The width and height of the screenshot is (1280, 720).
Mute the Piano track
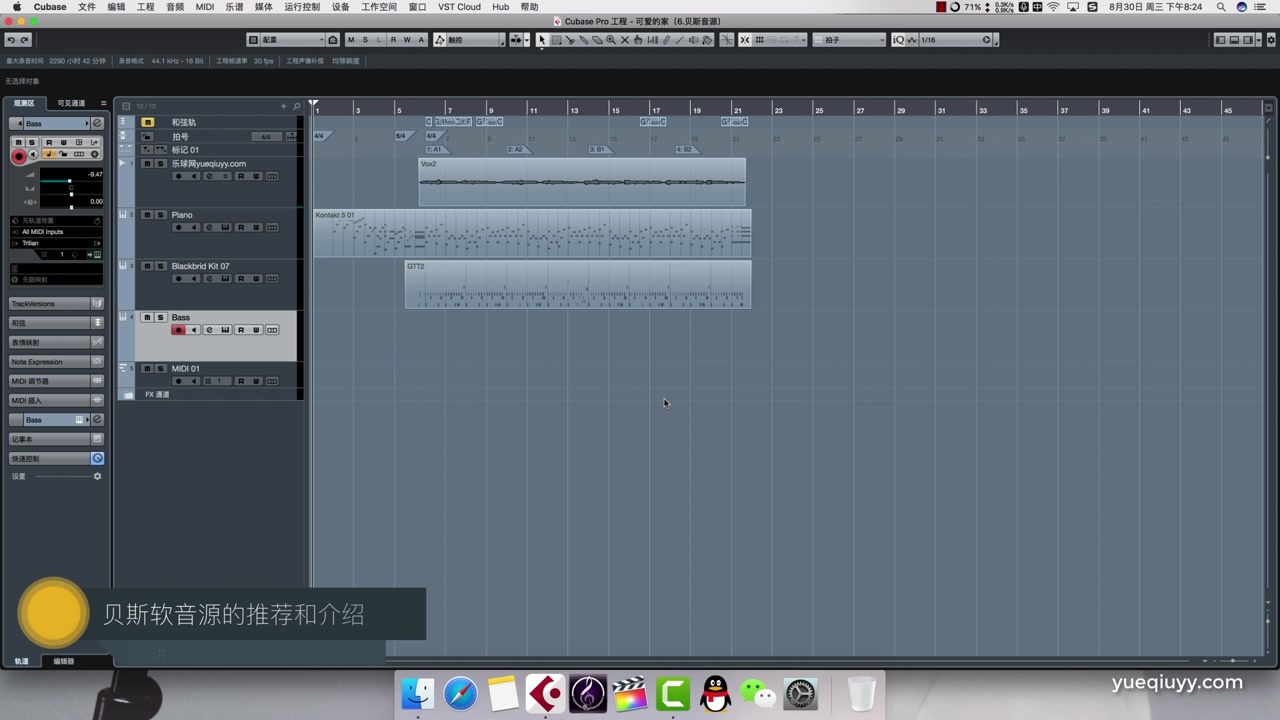(x=147, y=215)
